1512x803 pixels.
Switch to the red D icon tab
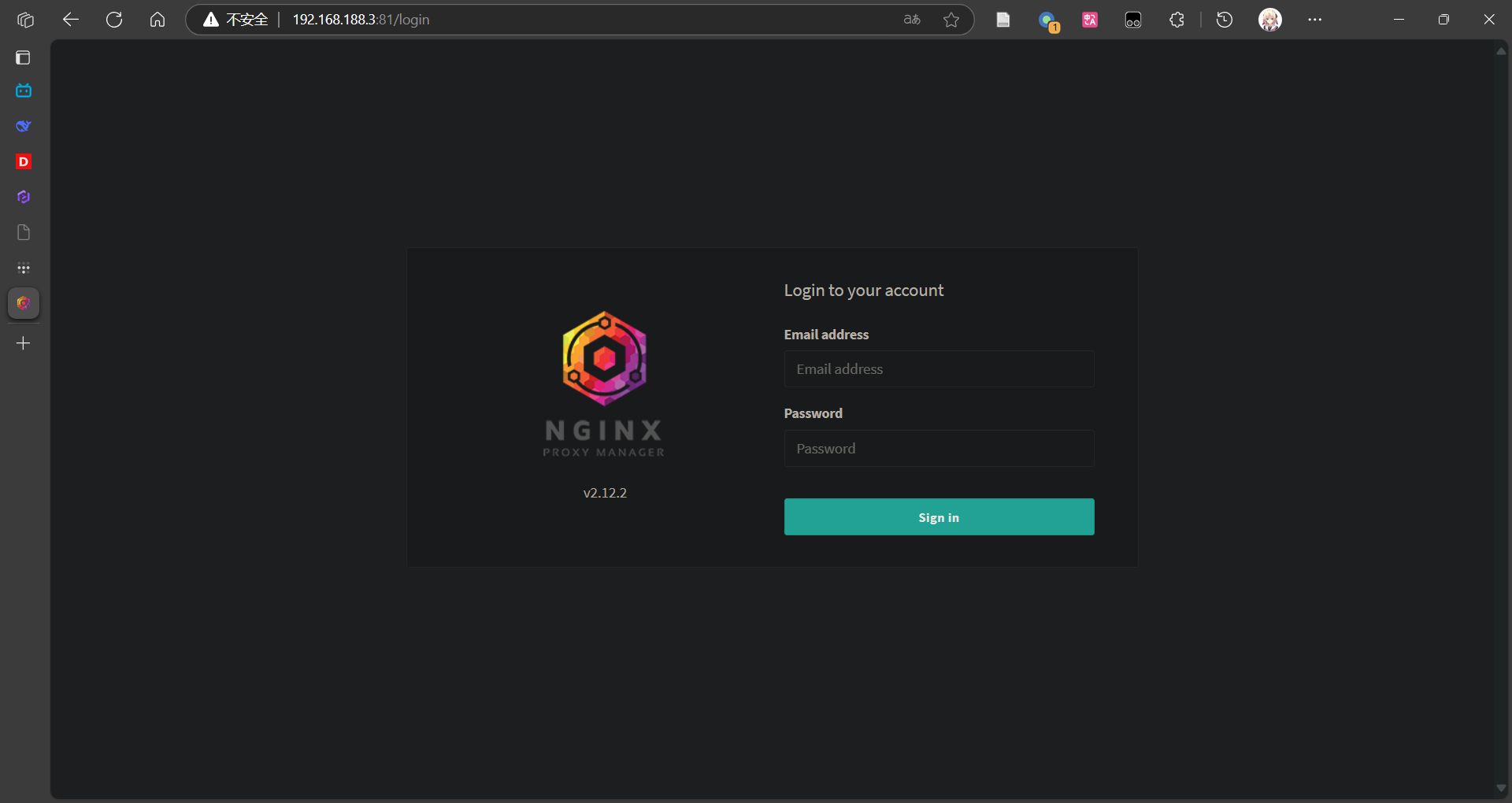click(24, 161)
